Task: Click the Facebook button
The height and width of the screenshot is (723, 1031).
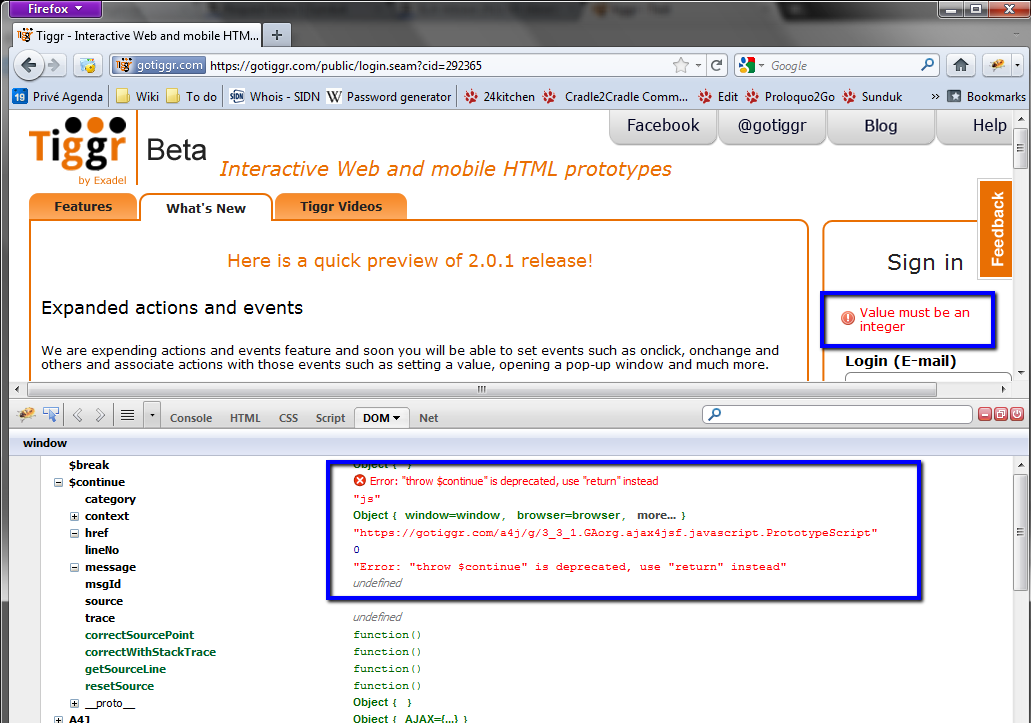Action: (x=663, y=126)
